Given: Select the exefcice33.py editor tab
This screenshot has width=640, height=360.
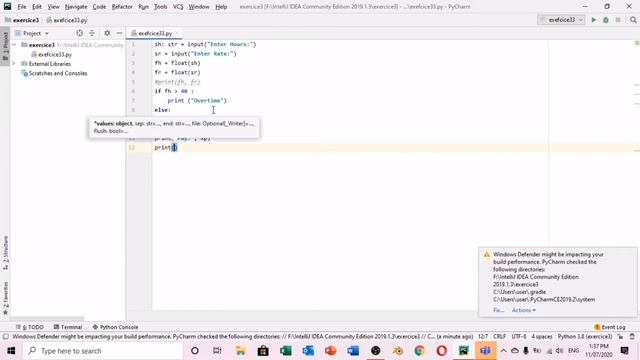Looking at the screenshot, I should (155, 33).
